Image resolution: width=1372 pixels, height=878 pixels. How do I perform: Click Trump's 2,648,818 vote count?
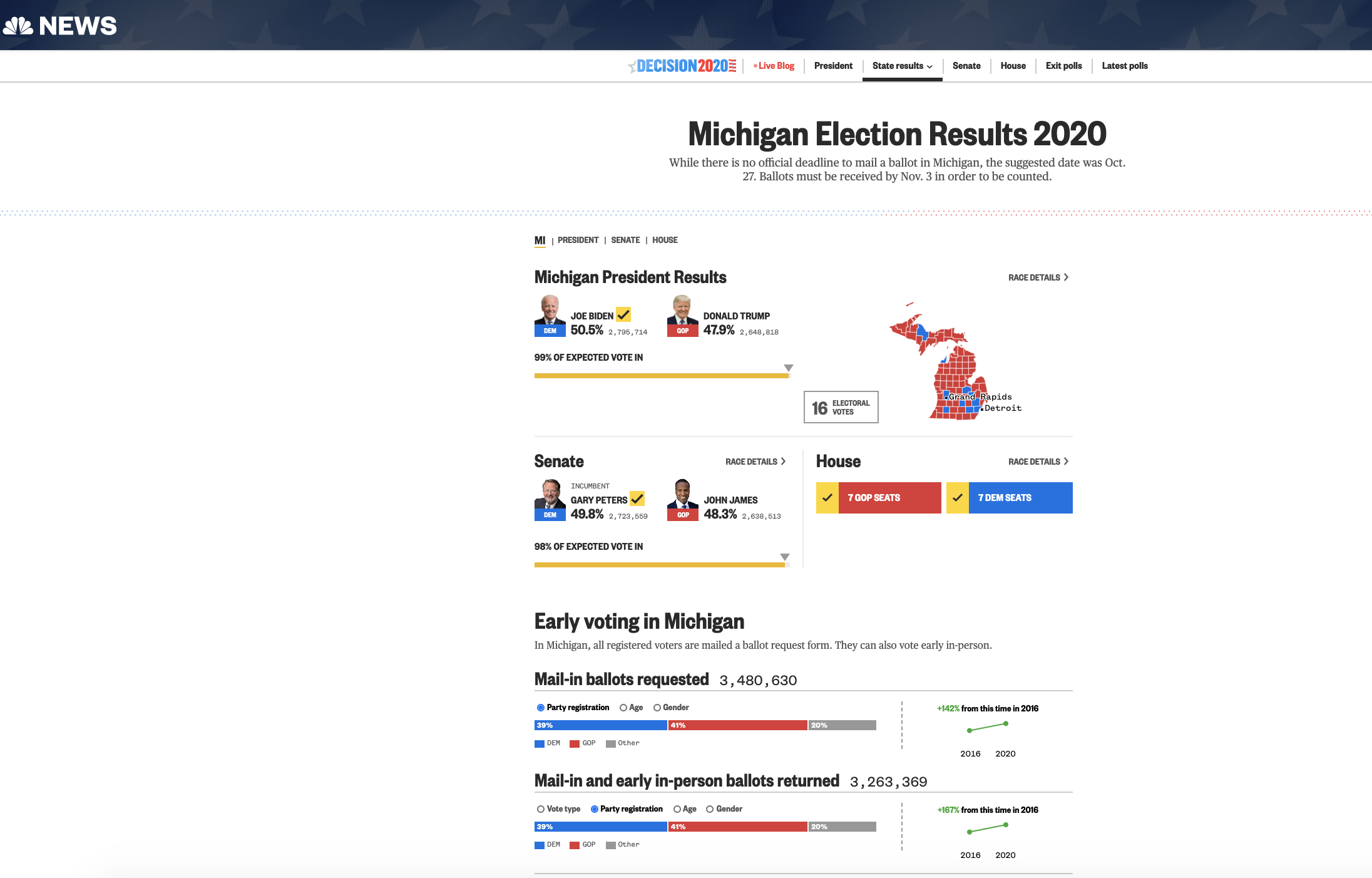[759, 333]
